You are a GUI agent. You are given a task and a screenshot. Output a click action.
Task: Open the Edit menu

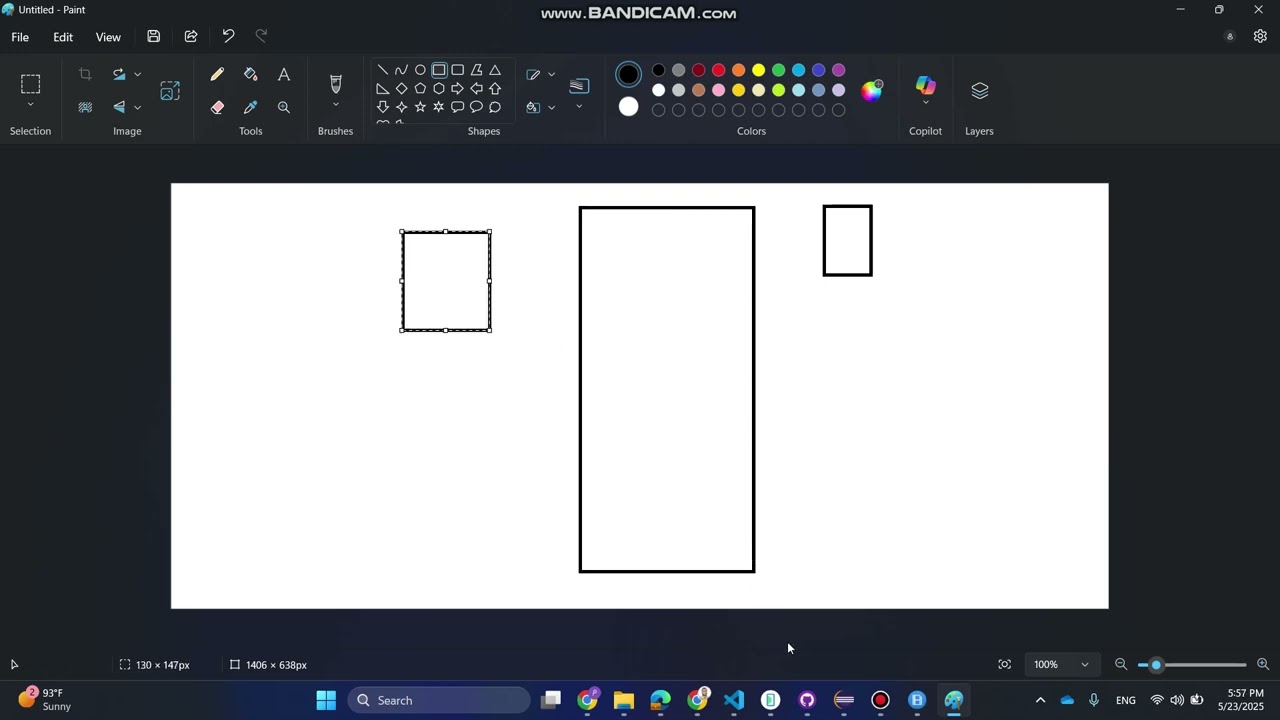pyautogui.click(x=63, y=37)
